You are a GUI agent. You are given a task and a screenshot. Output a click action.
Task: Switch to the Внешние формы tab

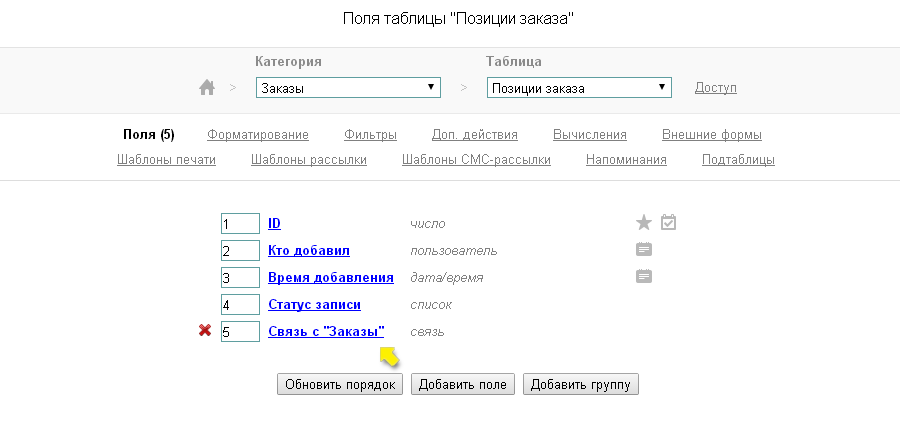coord(712,135)
